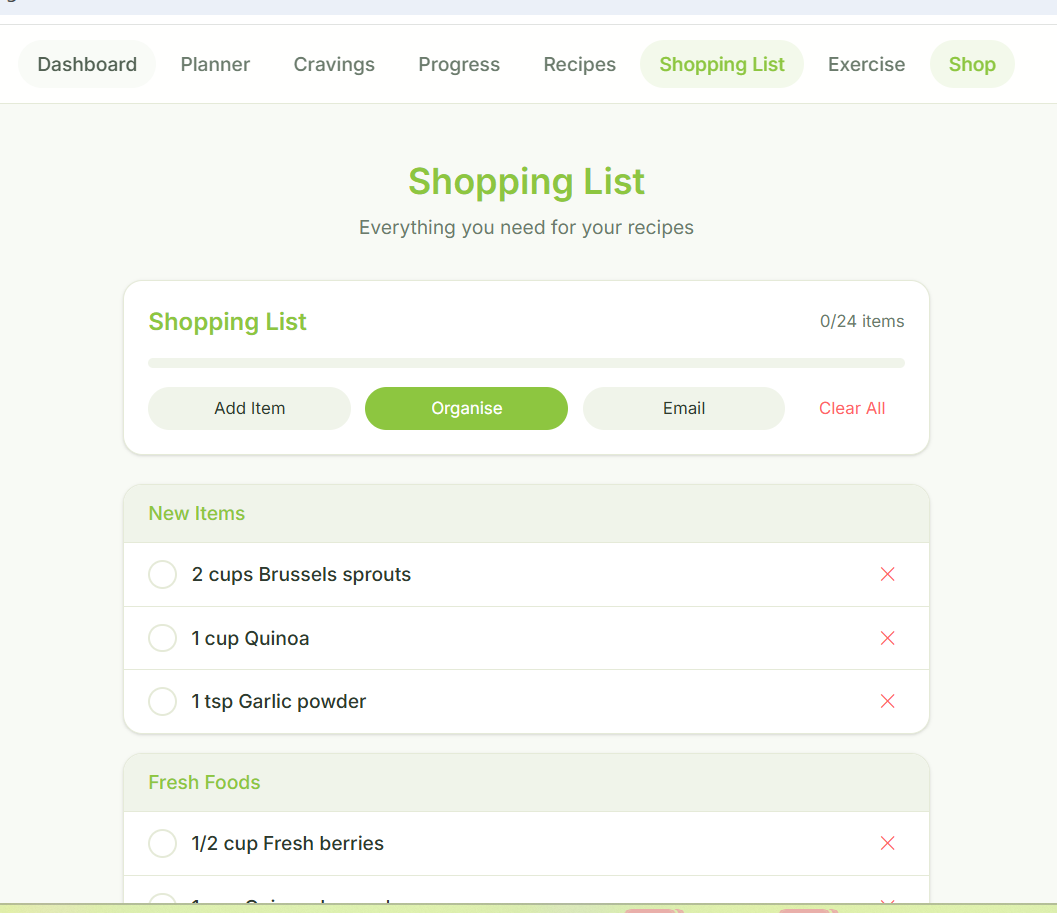Email the shopping list
The height and width of the screenshot is (913, 1057).
pyautogui.click(x=684, y=408)
